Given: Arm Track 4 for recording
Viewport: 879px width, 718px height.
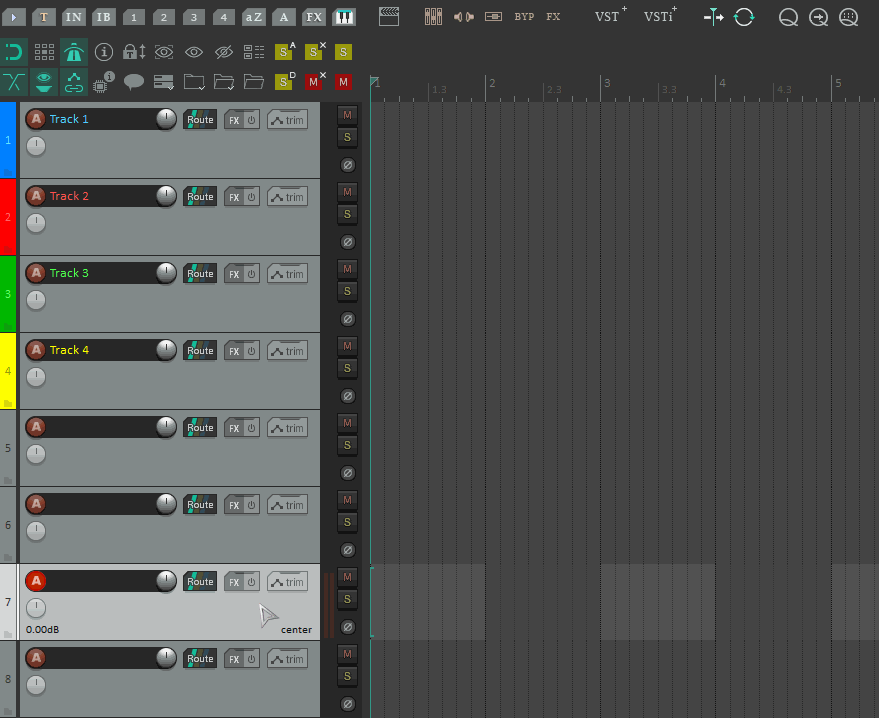Looking at the screenshot, I should [x=36, y=350].
